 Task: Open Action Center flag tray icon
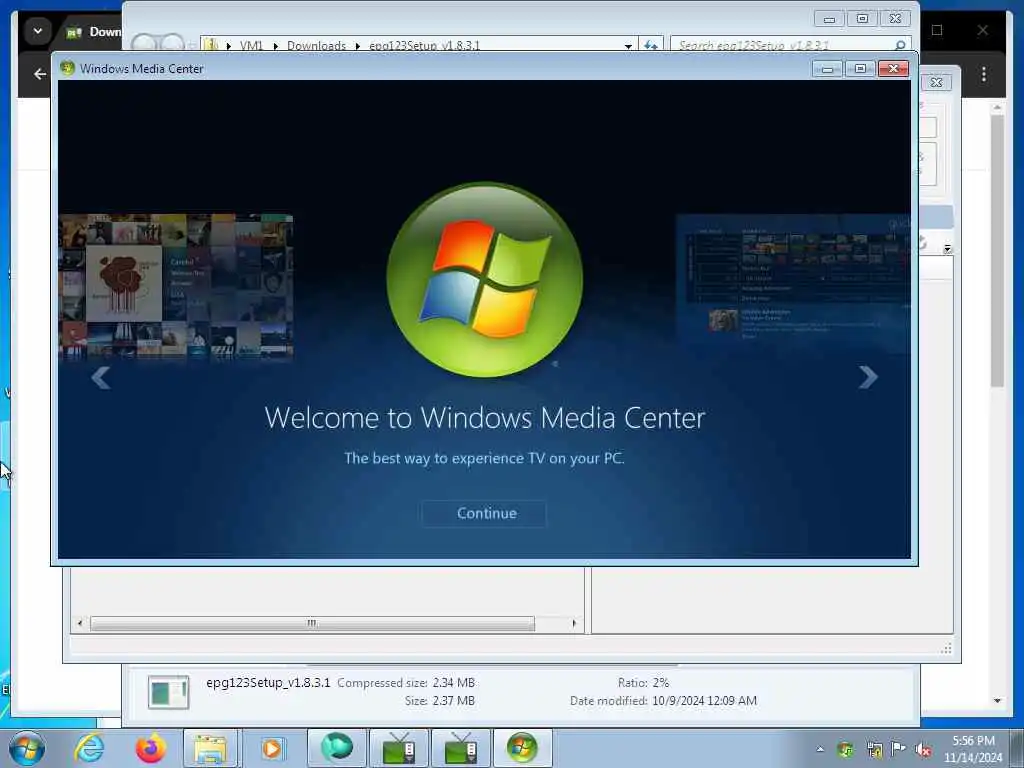pyautogui.click(x=899, y=748)
